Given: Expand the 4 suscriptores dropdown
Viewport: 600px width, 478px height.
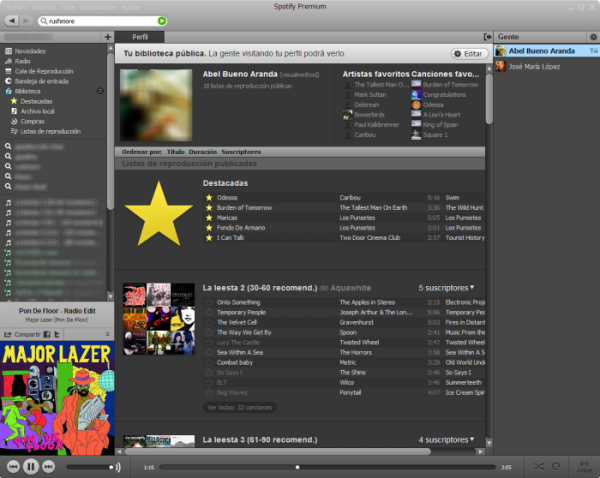Looking at the screenshot, I should [x=446, y=440].
